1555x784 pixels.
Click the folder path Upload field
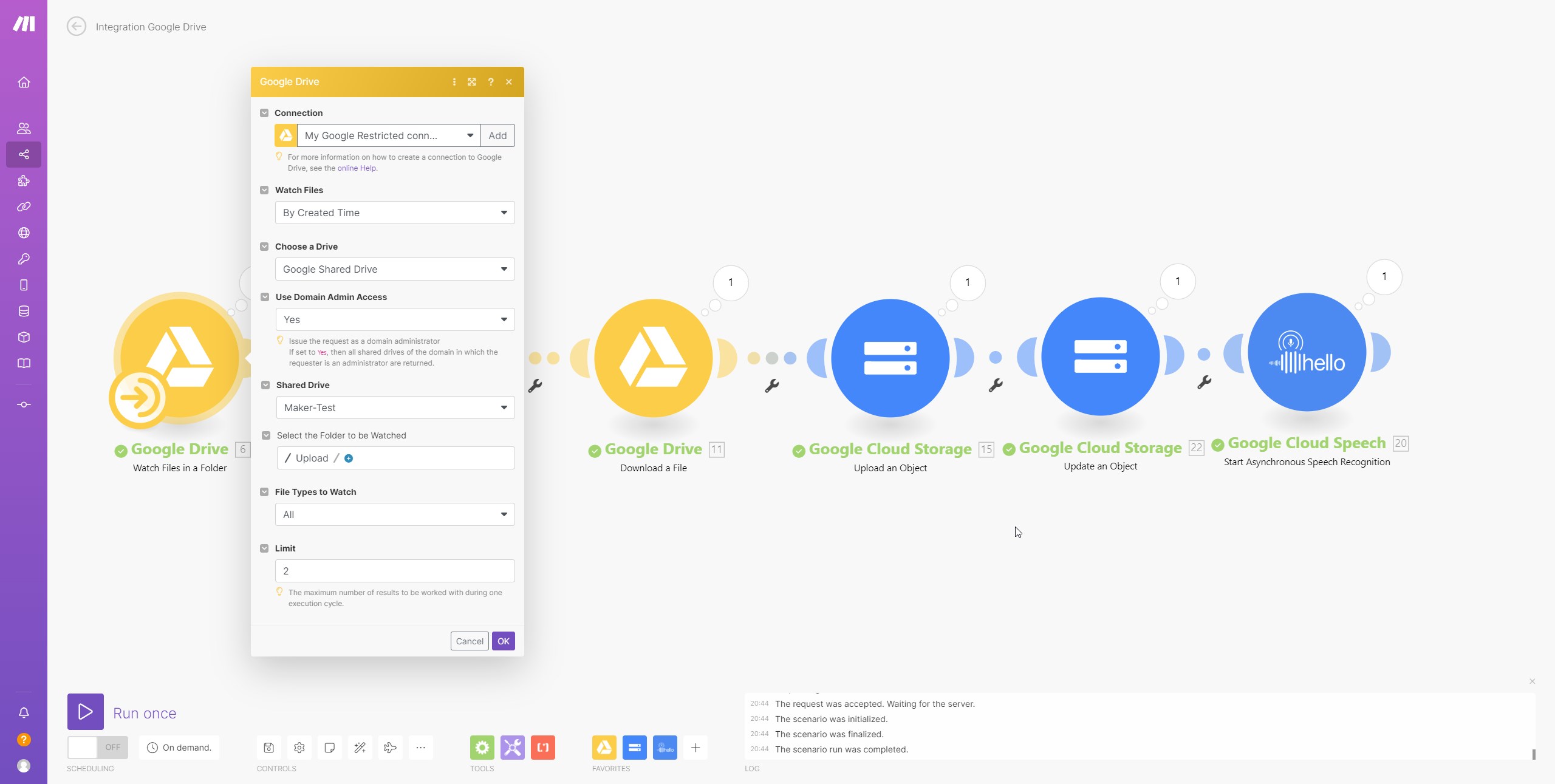(x=395, y=458)
